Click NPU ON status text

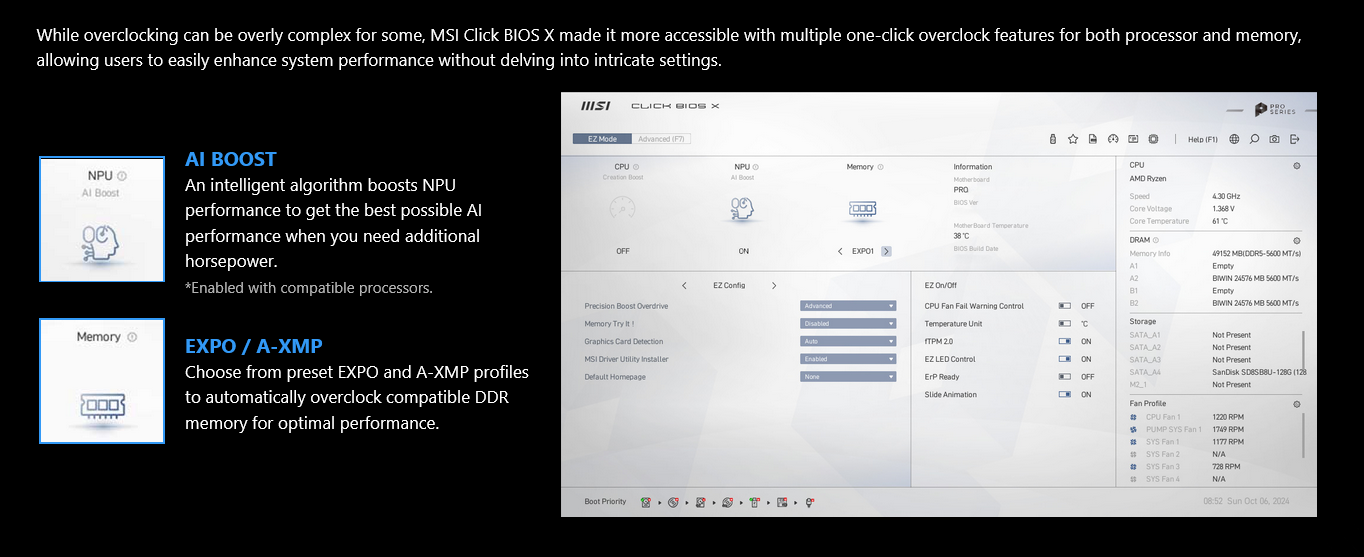click(743, 251)
